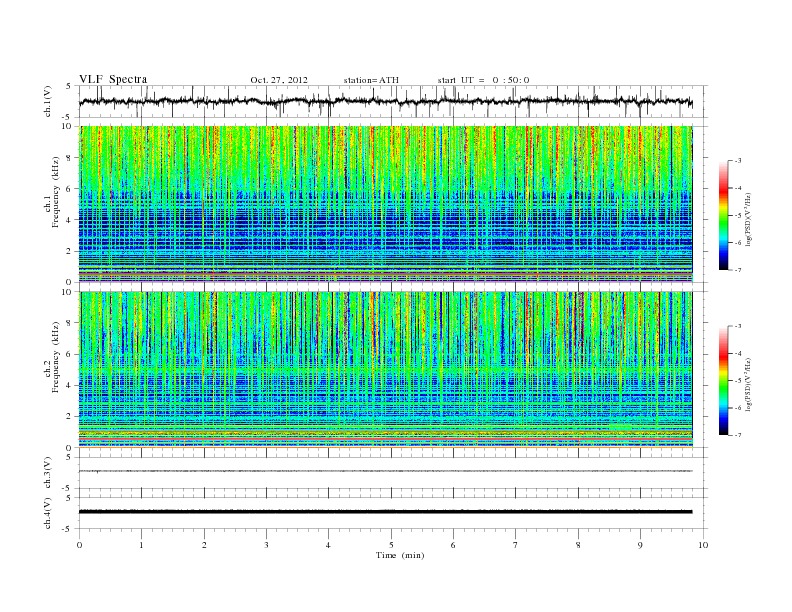Click the "ch.4(V)" axis label
The height and width of the screenshot is (612, 792).
point(48,513)
